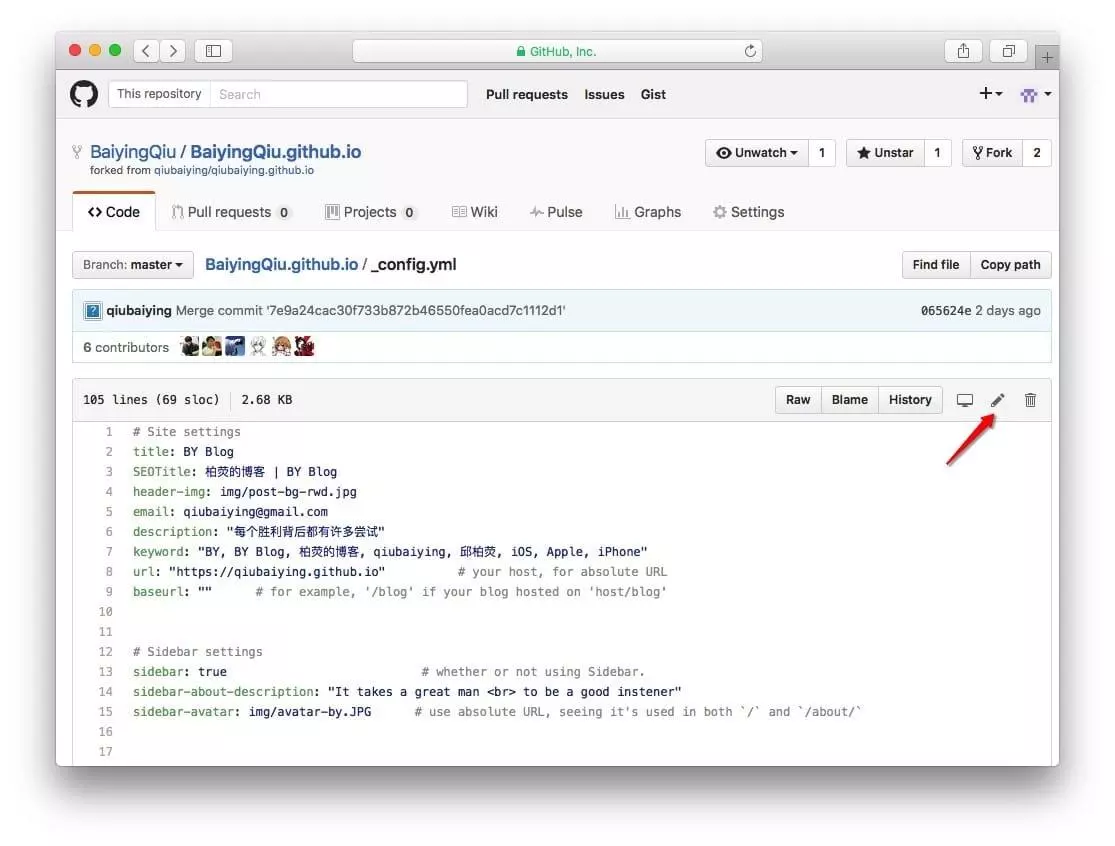Image resolution: width=1115 pixels, height=846 pixels.
Task: Click the Safari address bar
Action: tap(558, 51)
